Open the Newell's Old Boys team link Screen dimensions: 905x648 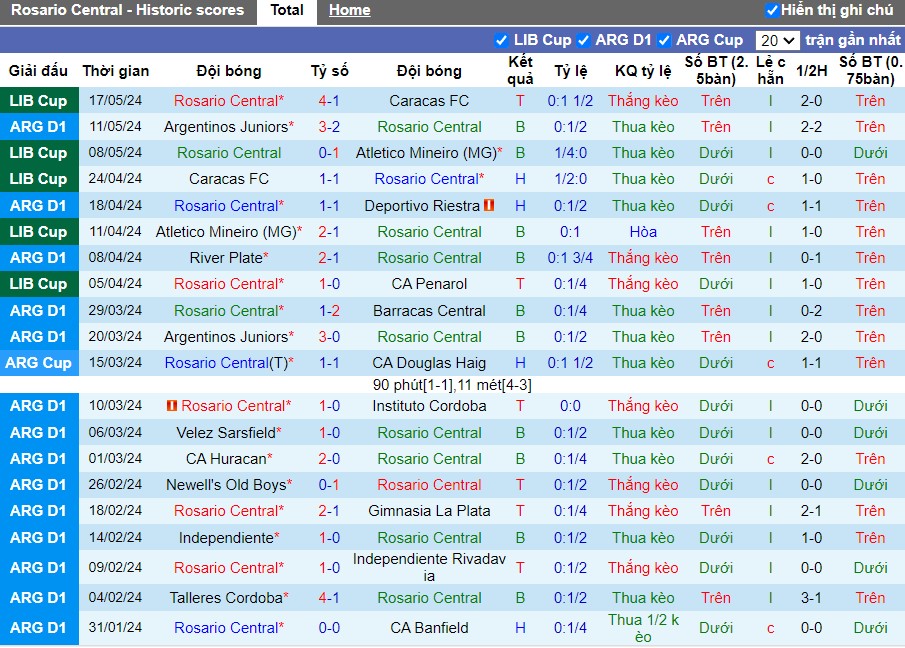pyautogui.click(x=226, y=485)
